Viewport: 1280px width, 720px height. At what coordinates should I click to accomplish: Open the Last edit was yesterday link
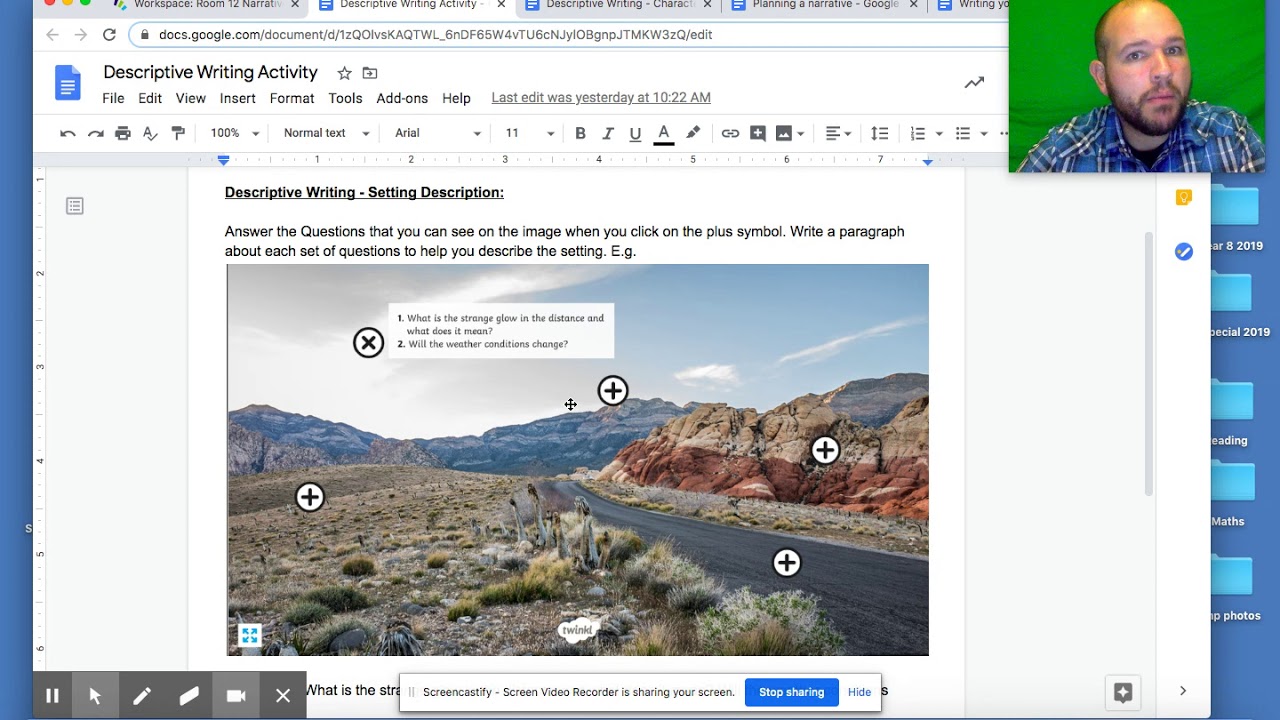(601, 98)
